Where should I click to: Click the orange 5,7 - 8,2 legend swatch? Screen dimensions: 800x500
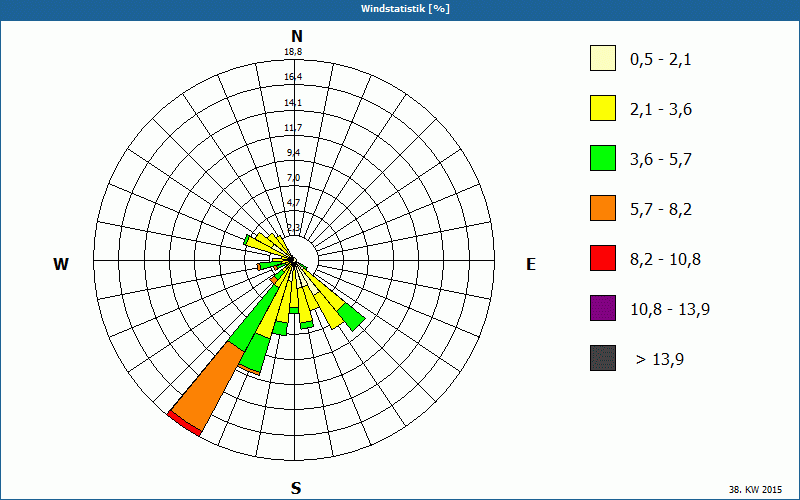(x=603, y=208)
